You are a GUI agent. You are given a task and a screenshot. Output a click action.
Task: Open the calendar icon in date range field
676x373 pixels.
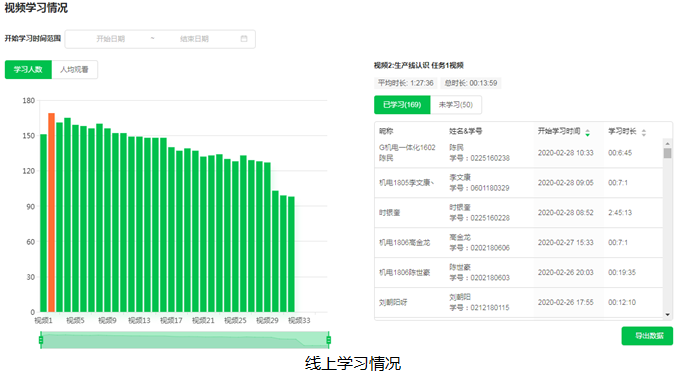coord(244,39)
